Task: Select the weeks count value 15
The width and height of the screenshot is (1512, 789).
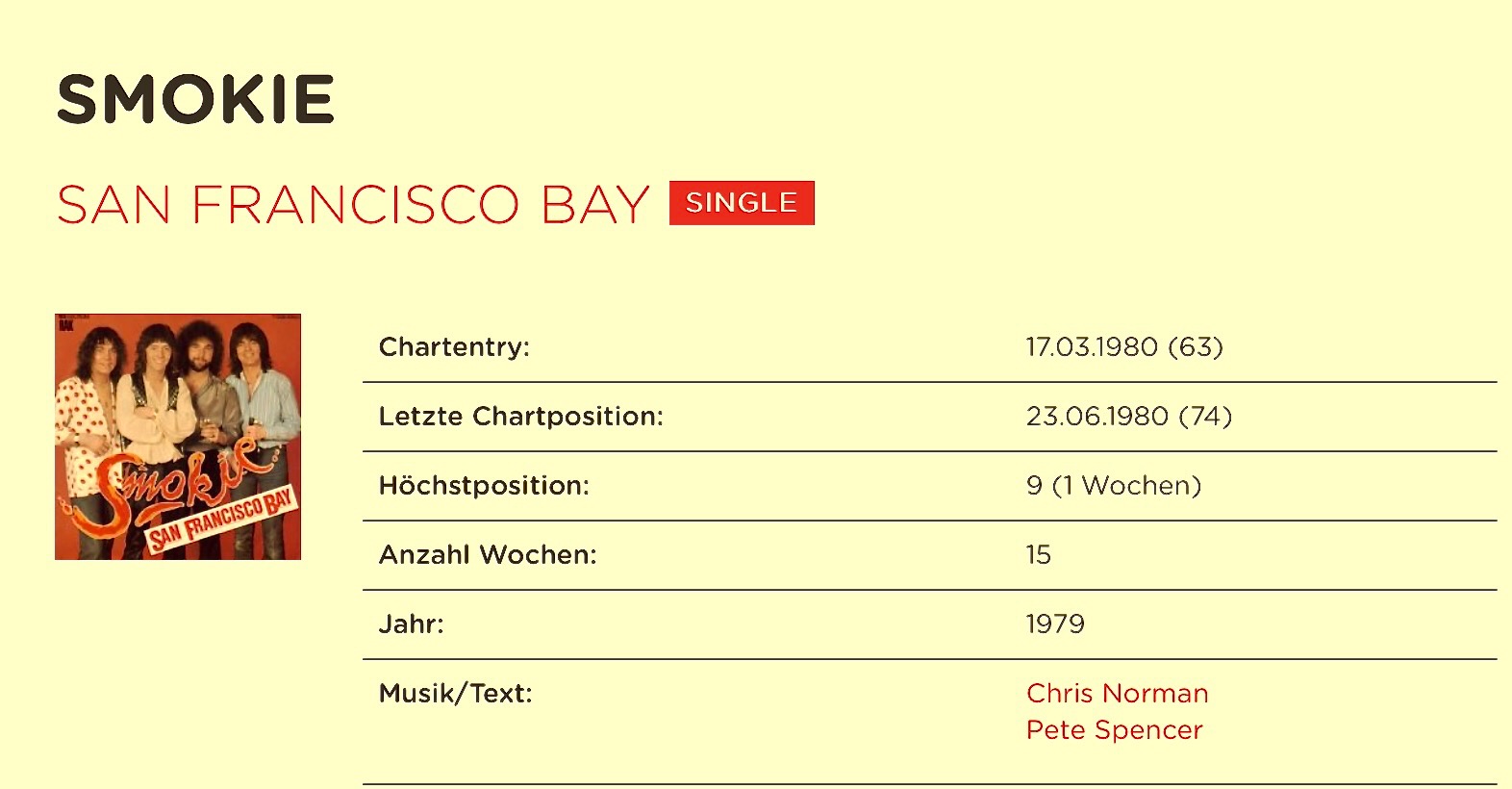Action: coord(1038,555)
